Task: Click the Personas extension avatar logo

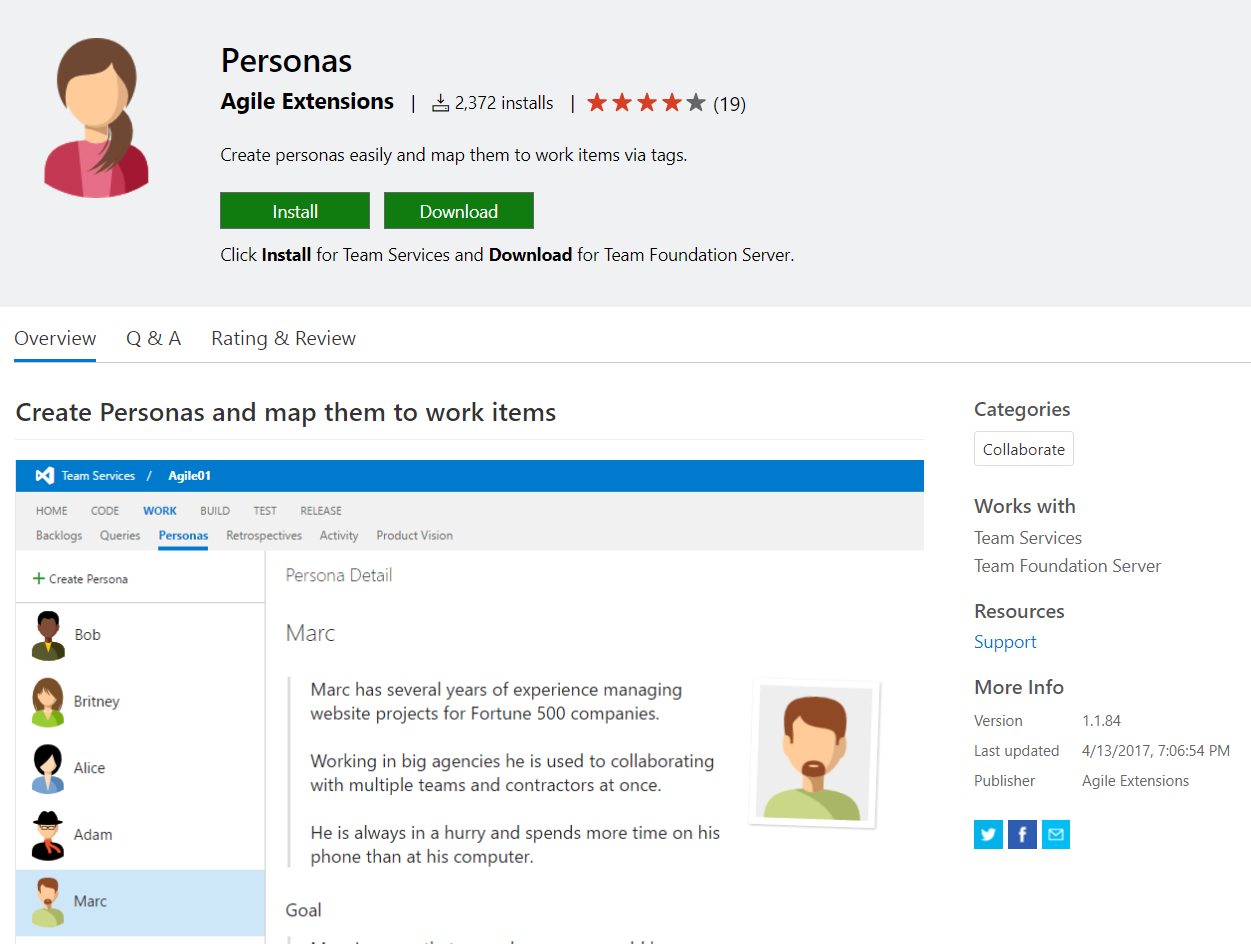Action: 96,117
